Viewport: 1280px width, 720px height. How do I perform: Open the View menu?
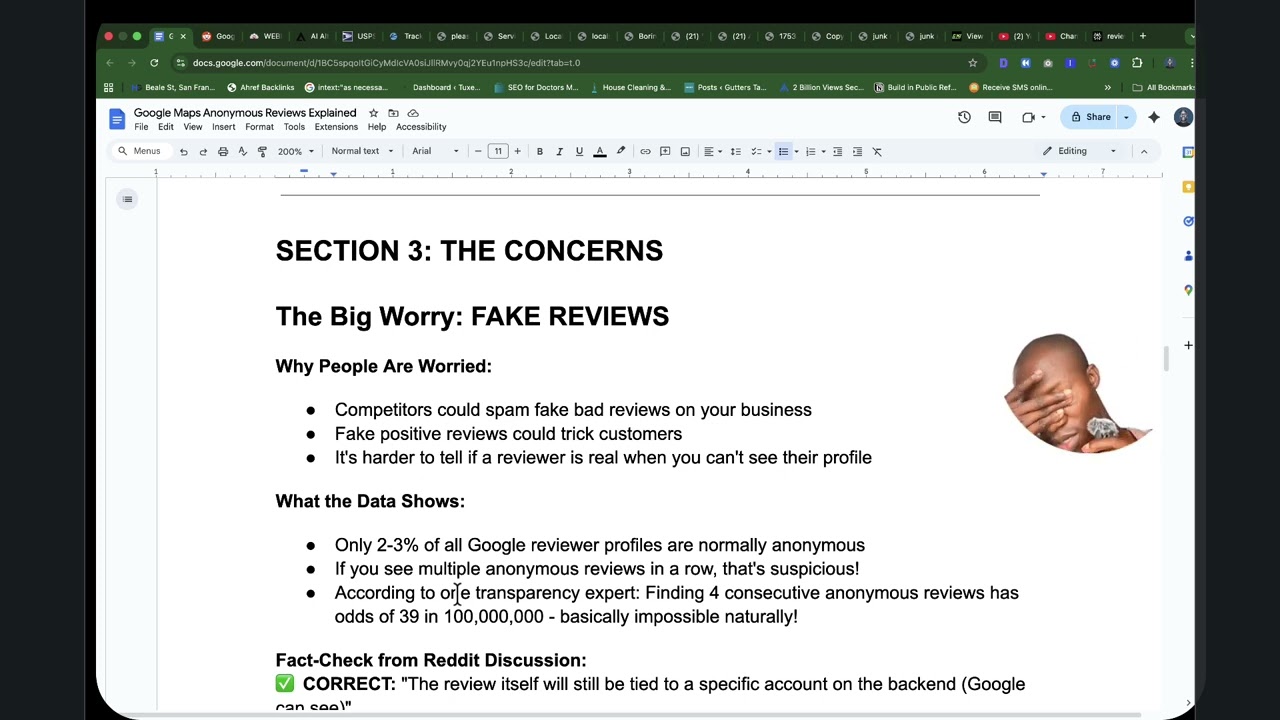[x=193, y=127]
